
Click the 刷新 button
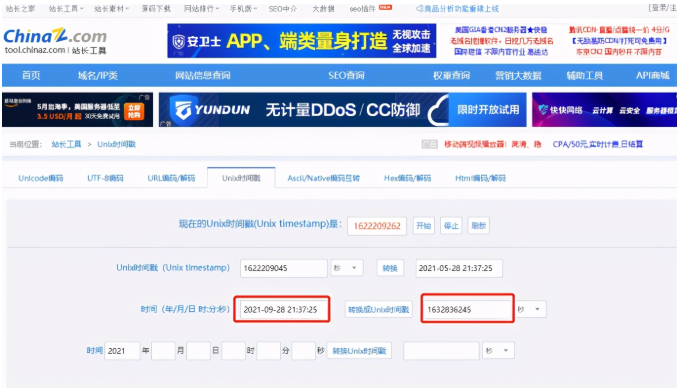point(478,226)
